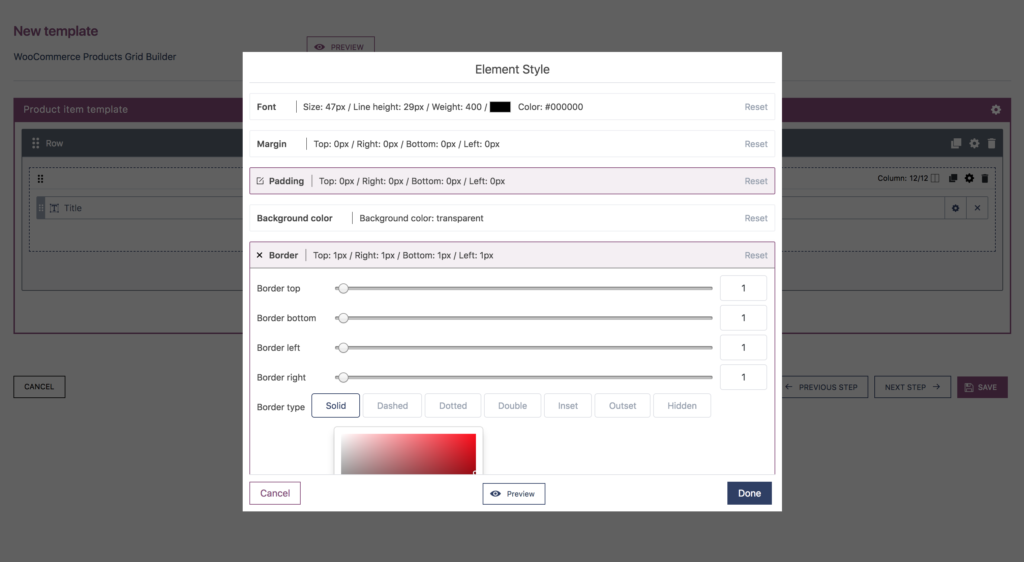Click the Title element text icon
Image resolution: width=1024 pixels, height=562 pixels.
click(x=54, y=208)
